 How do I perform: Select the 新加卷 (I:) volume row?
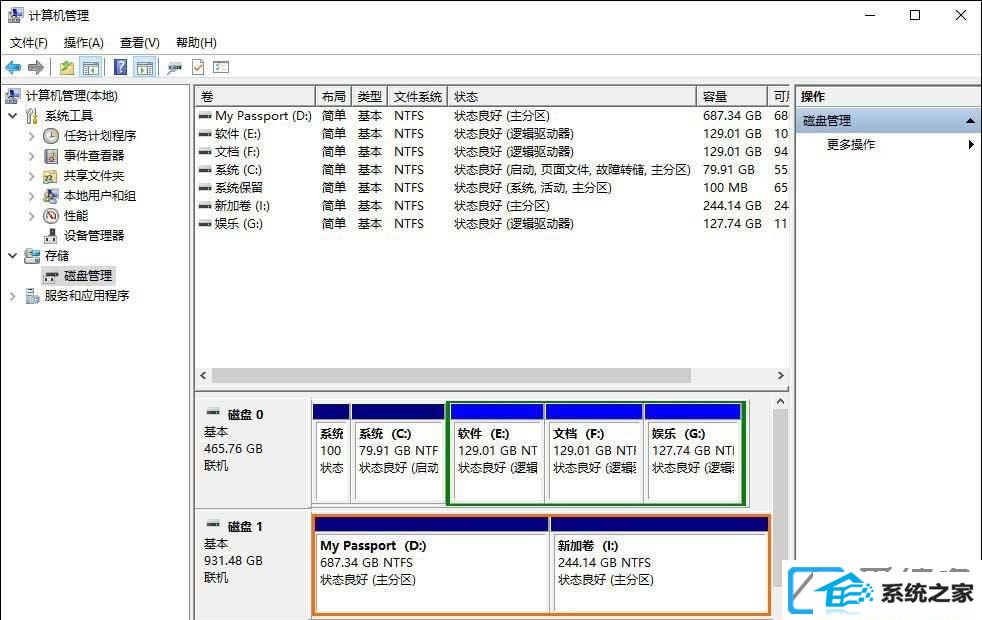(x=492, y=206)
